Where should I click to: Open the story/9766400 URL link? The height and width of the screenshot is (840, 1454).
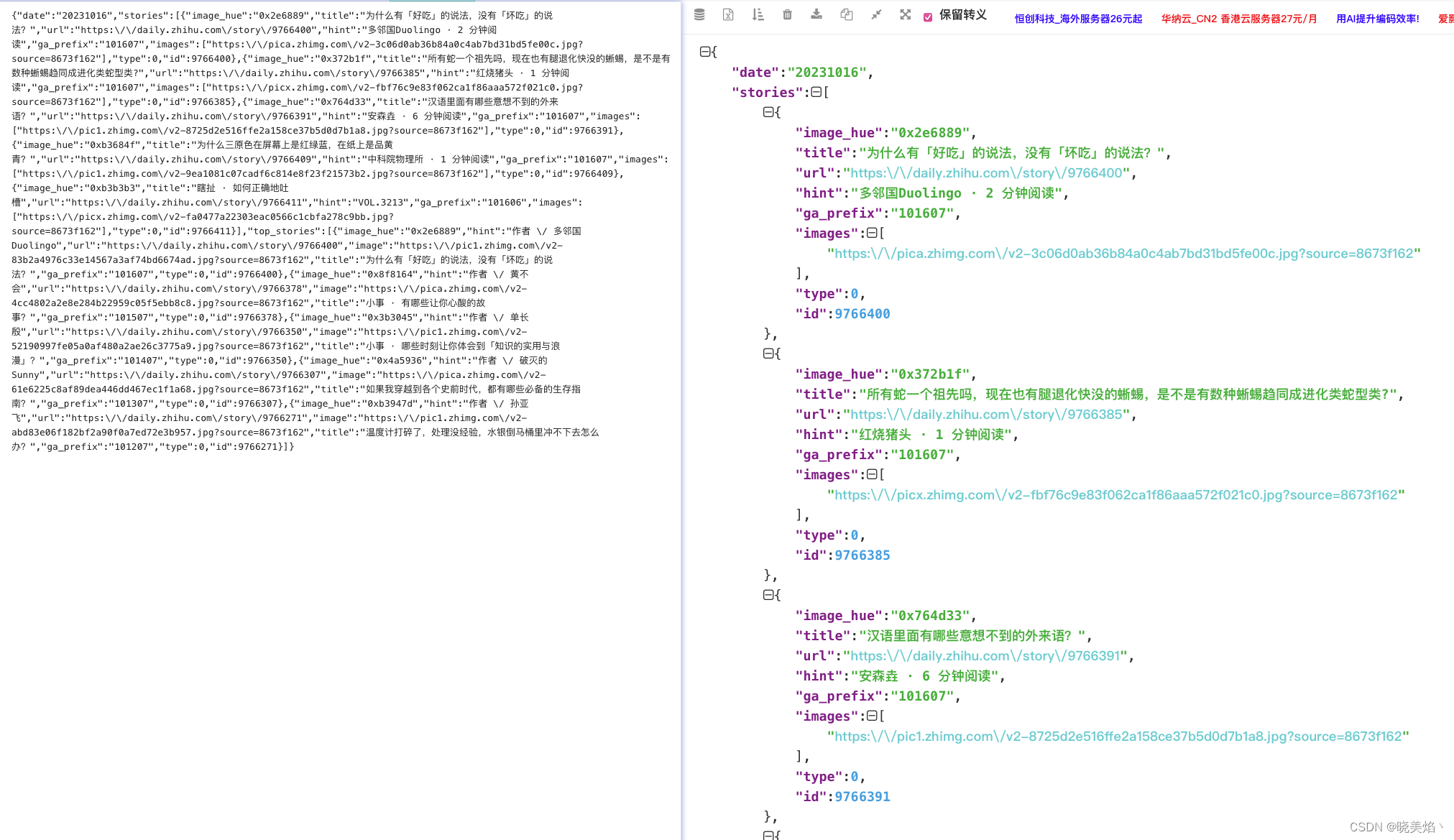[x=987, y=173]
